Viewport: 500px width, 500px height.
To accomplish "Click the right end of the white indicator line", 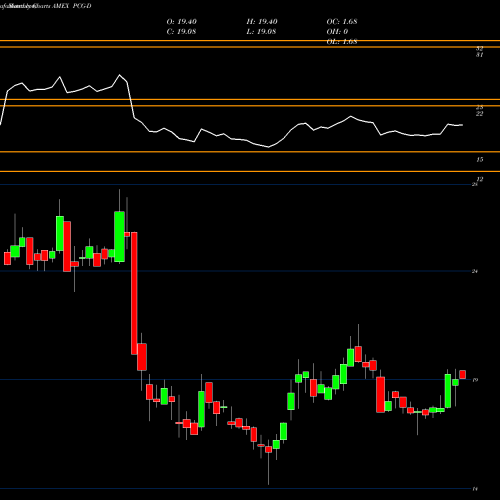I will 462,125.
